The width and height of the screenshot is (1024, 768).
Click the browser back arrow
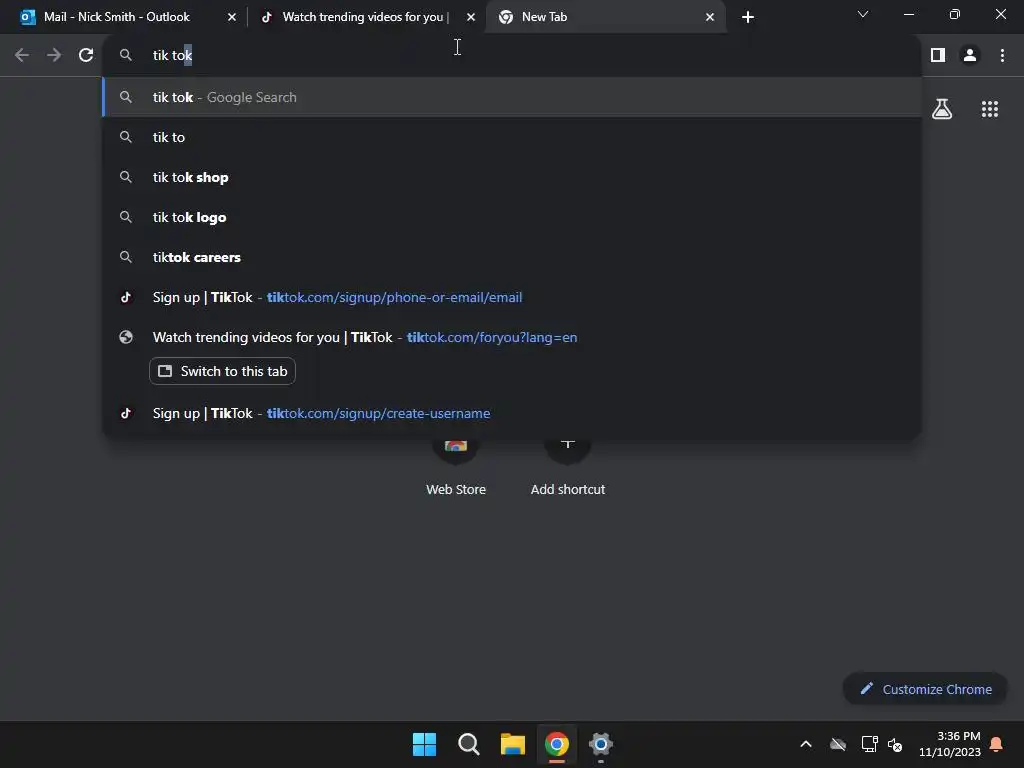(x=22, y=56)
